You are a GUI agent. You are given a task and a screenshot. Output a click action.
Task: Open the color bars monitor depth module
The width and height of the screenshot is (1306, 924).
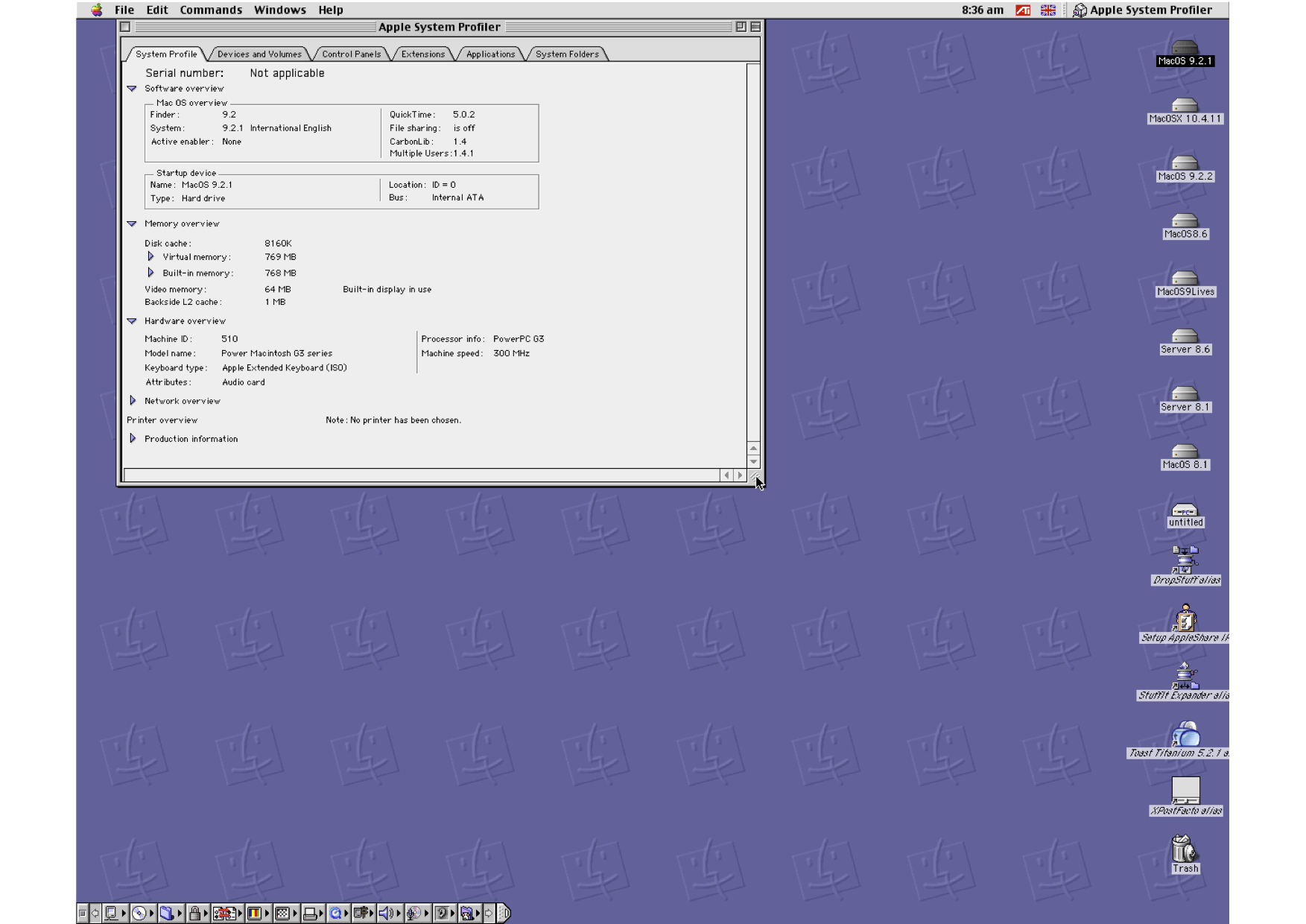coord(258,913)
